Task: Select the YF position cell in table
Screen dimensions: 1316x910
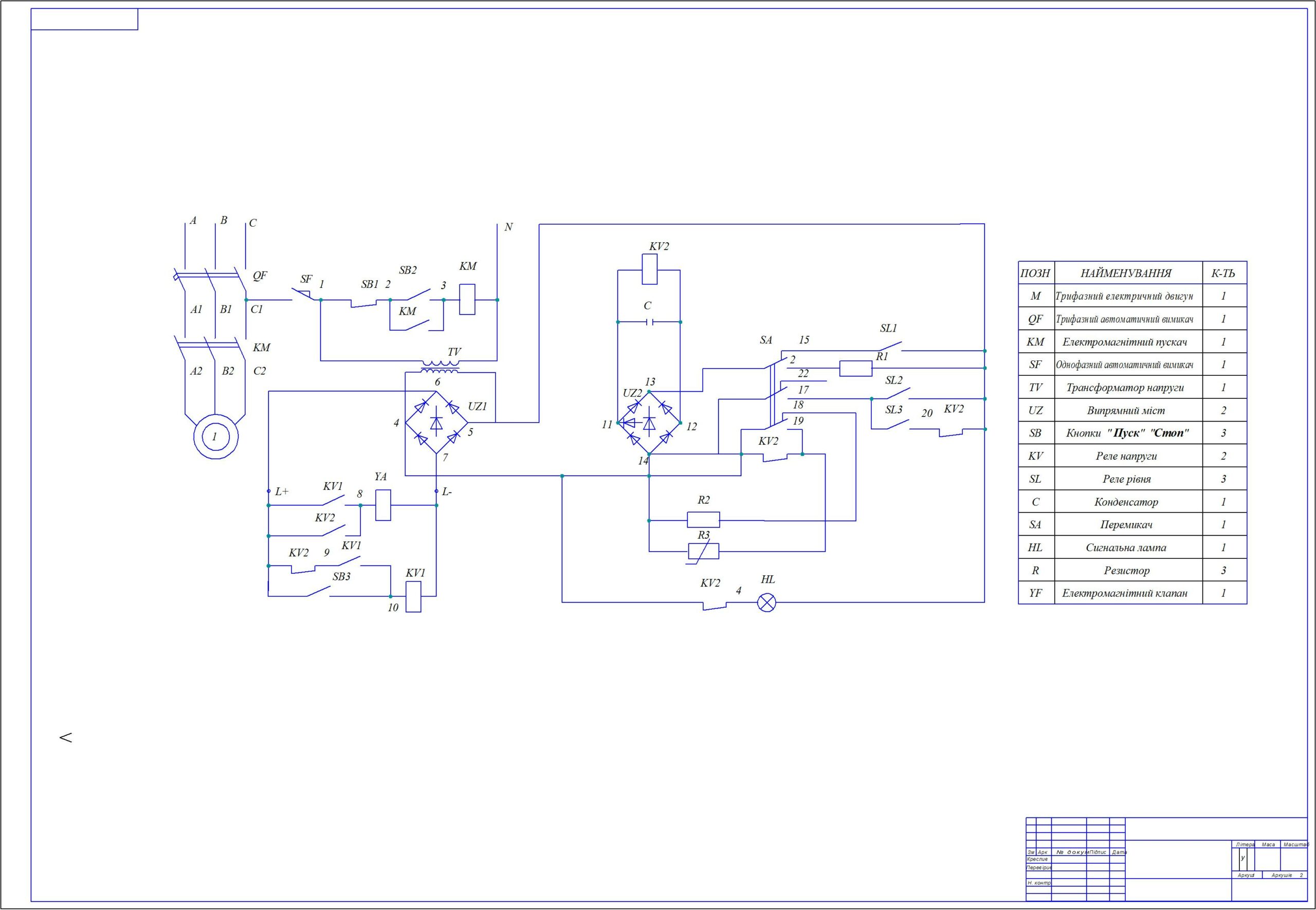Action: pos(1036,593)
